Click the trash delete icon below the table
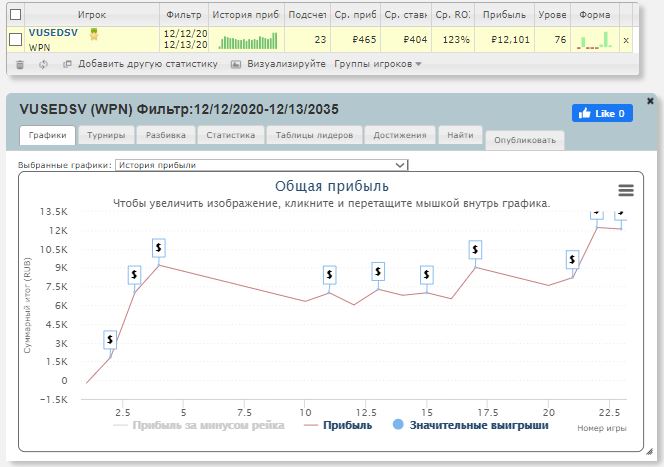Screen dimensions: 664x467 tap(20, 64)
